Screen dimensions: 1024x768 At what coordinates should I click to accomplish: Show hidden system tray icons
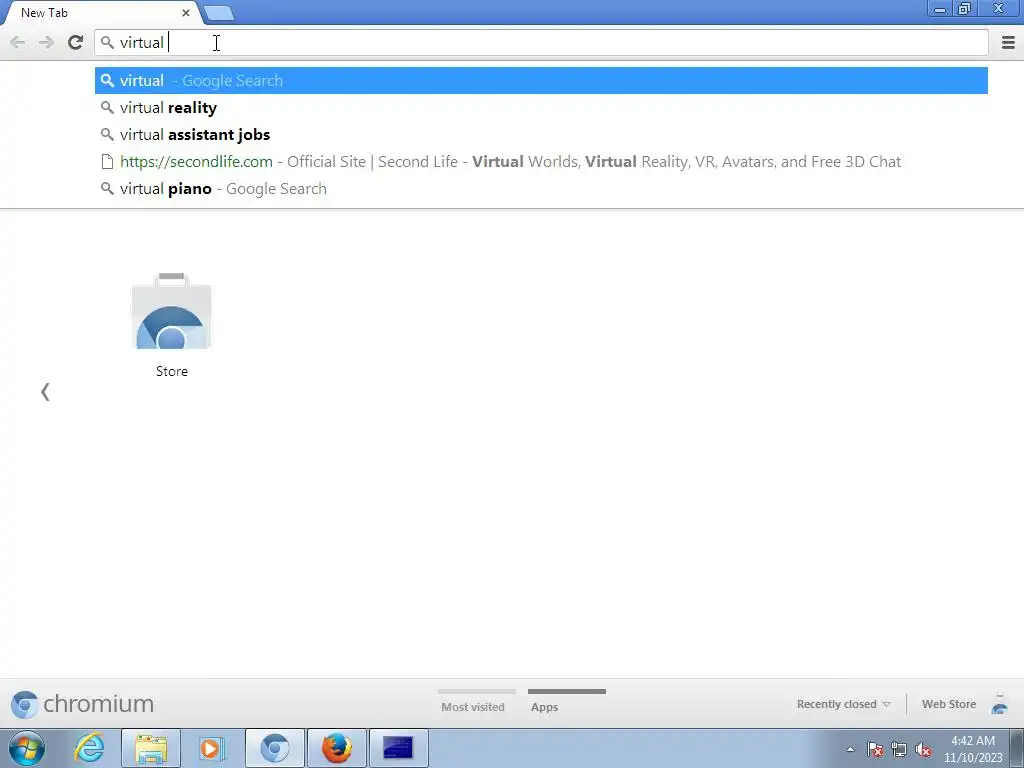[850, 749]
